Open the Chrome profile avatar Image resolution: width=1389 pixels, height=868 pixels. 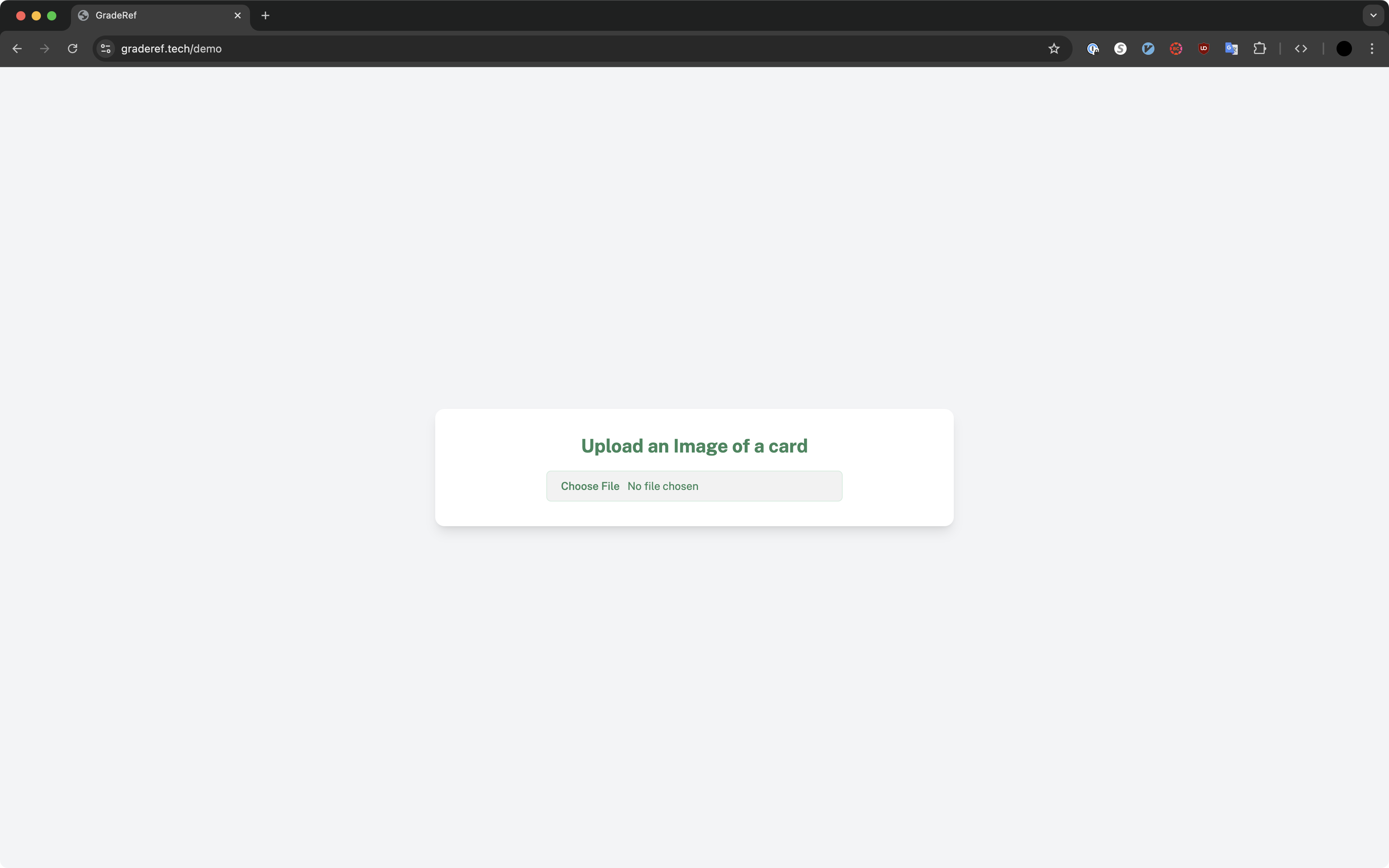[1343, 49]
